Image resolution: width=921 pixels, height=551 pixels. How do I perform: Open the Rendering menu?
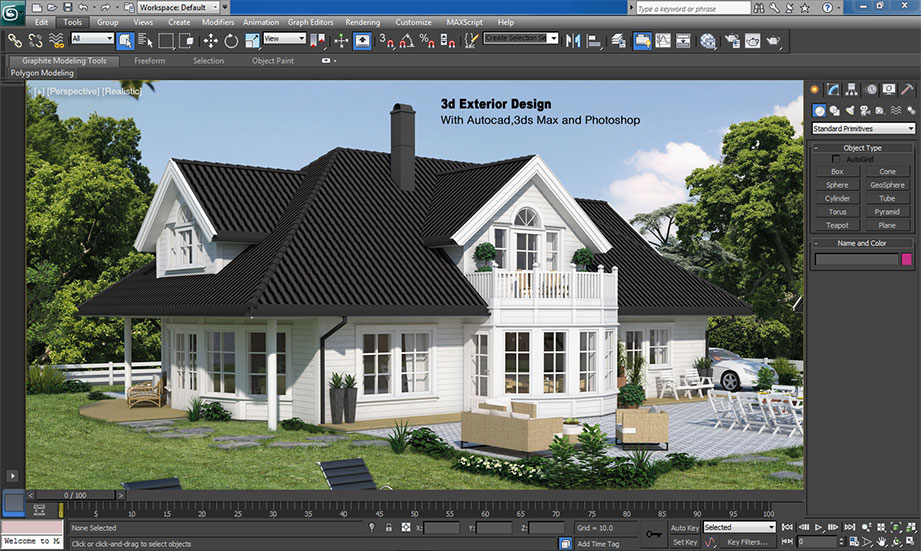click(362, 22)
